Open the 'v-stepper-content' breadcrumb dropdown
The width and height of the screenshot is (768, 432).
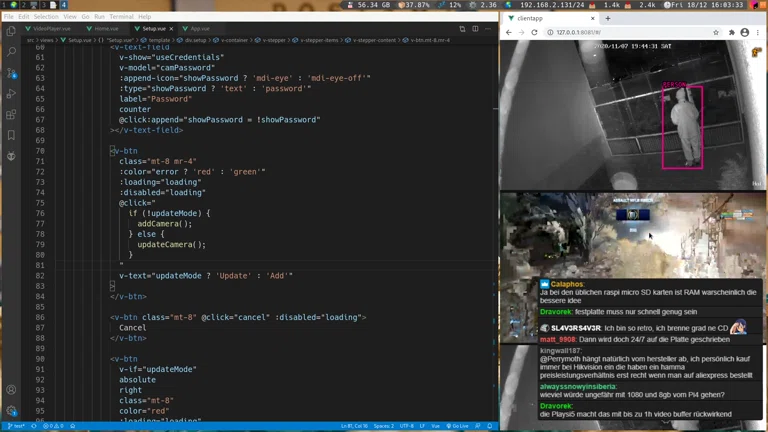[x=371, y=40]
